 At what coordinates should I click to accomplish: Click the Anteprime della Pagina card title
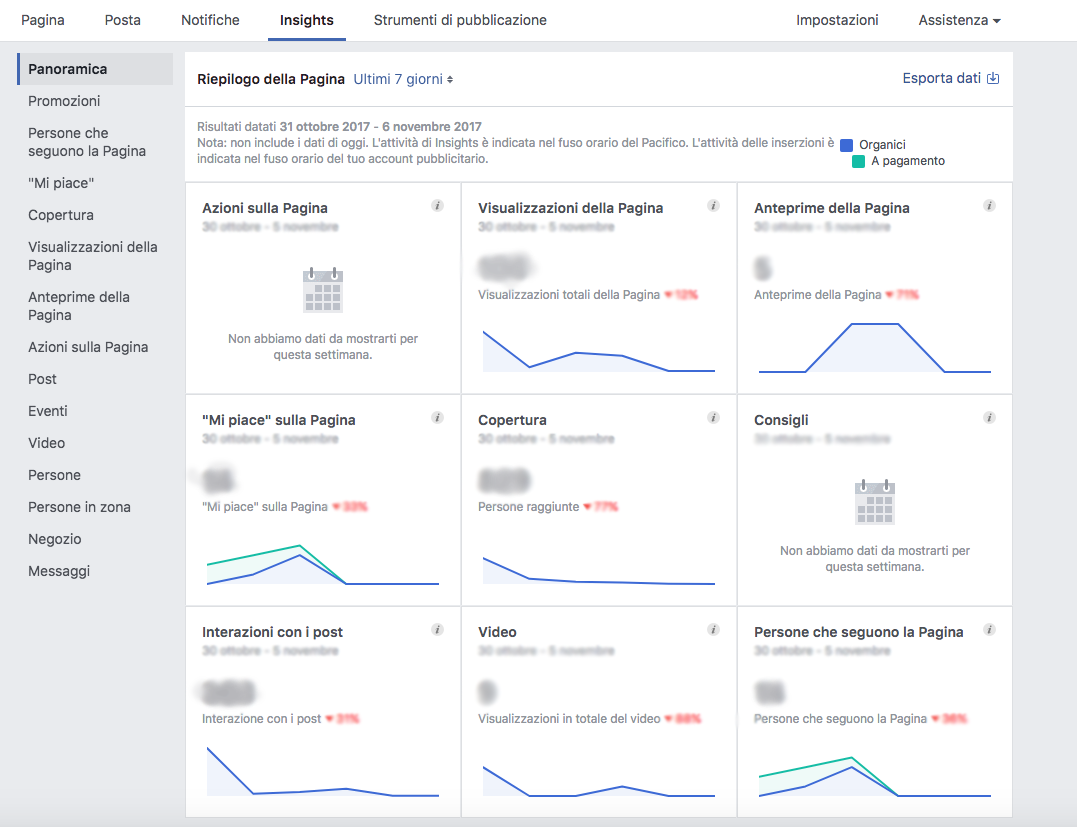pyautogui.click(x=831, y=208)
